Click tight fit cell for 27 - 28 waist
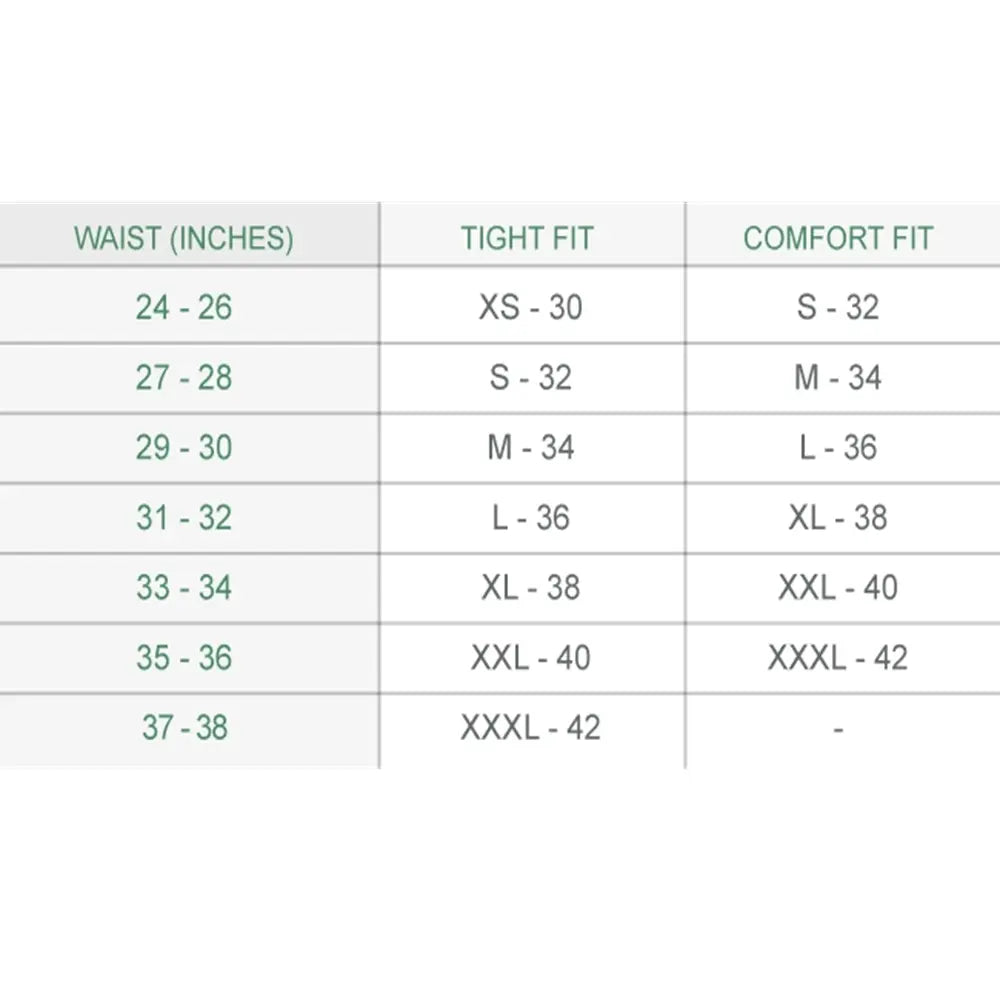 (530, 377)
